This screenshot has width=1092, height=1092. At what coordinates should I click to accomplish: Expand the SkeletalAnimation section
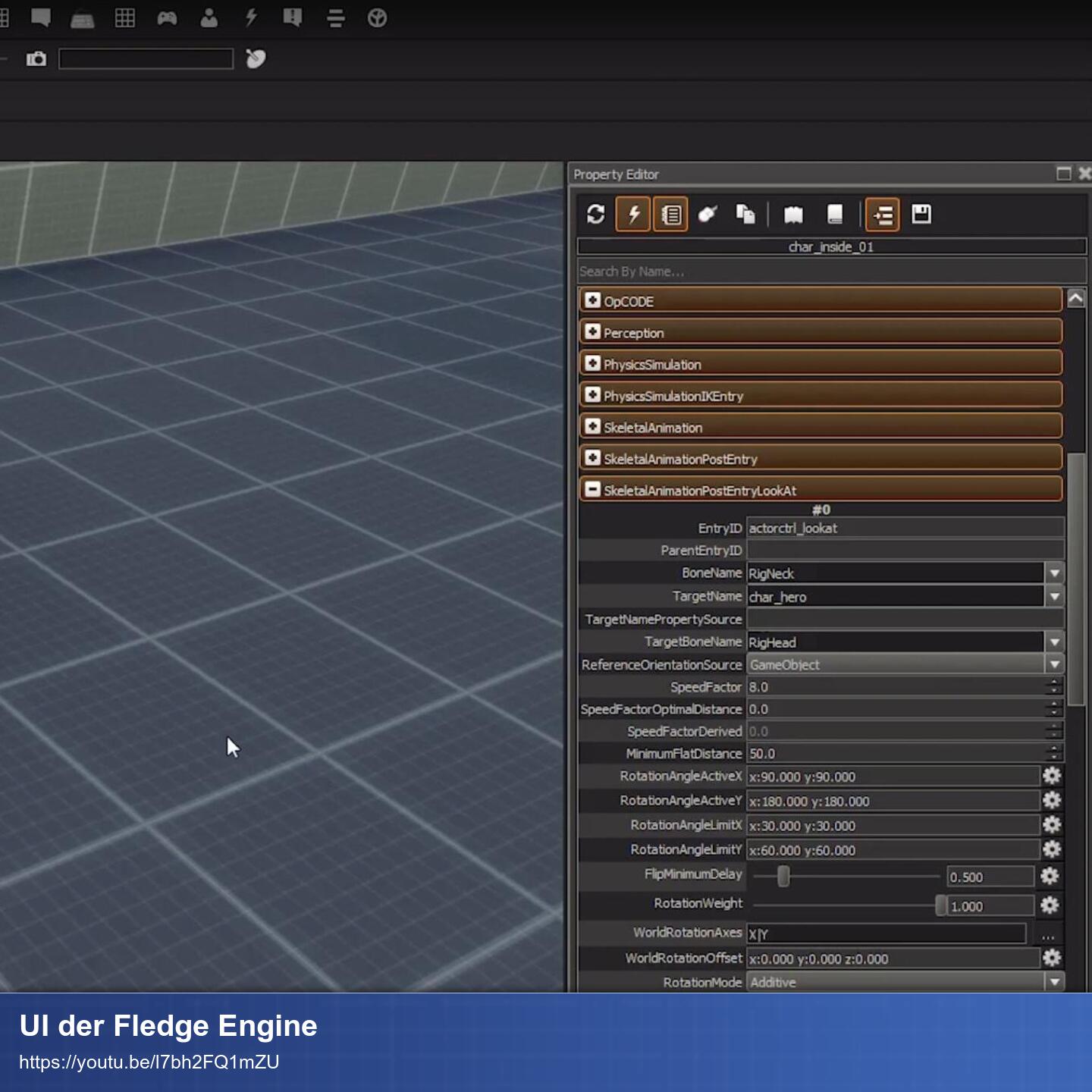click(x=593, y=427)
